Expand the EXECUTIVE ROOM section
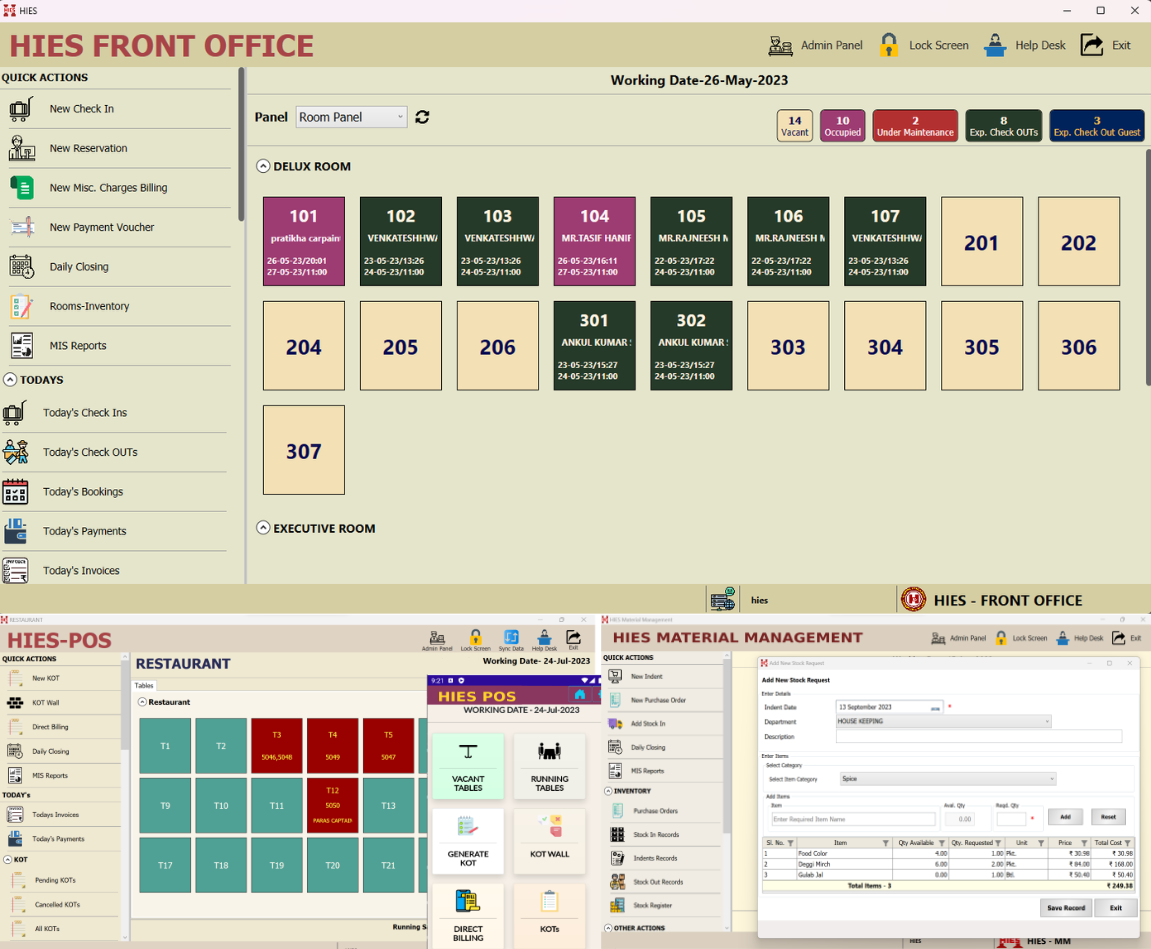1151x949 pixels. click(263, 528)
